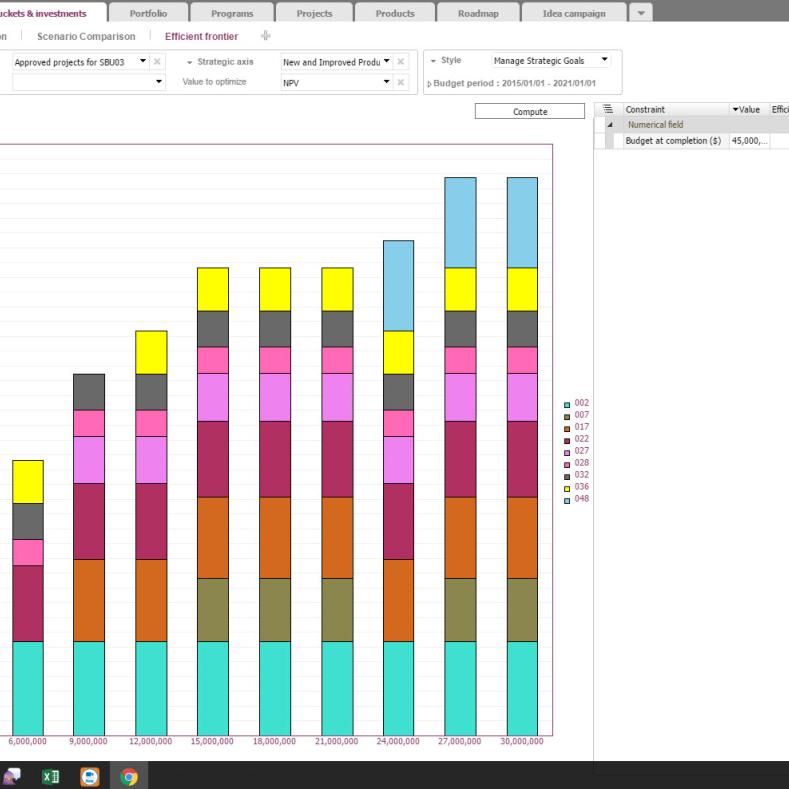
Task: Click the 028 legend pink swatch
Action: [x=567, y=464]
